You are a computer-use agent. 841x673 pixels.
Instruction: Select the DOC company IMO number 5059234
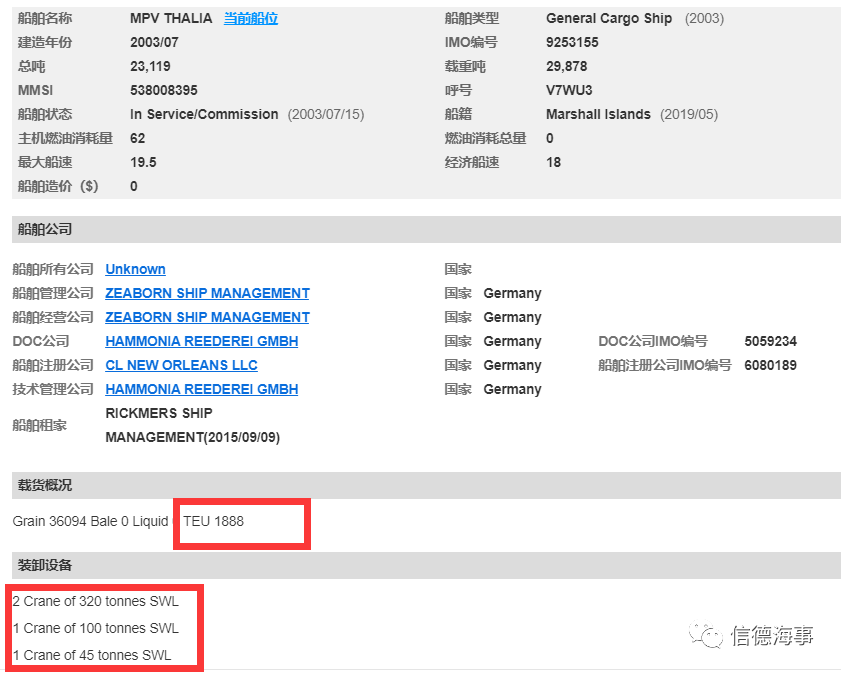[x=770, y=341]
